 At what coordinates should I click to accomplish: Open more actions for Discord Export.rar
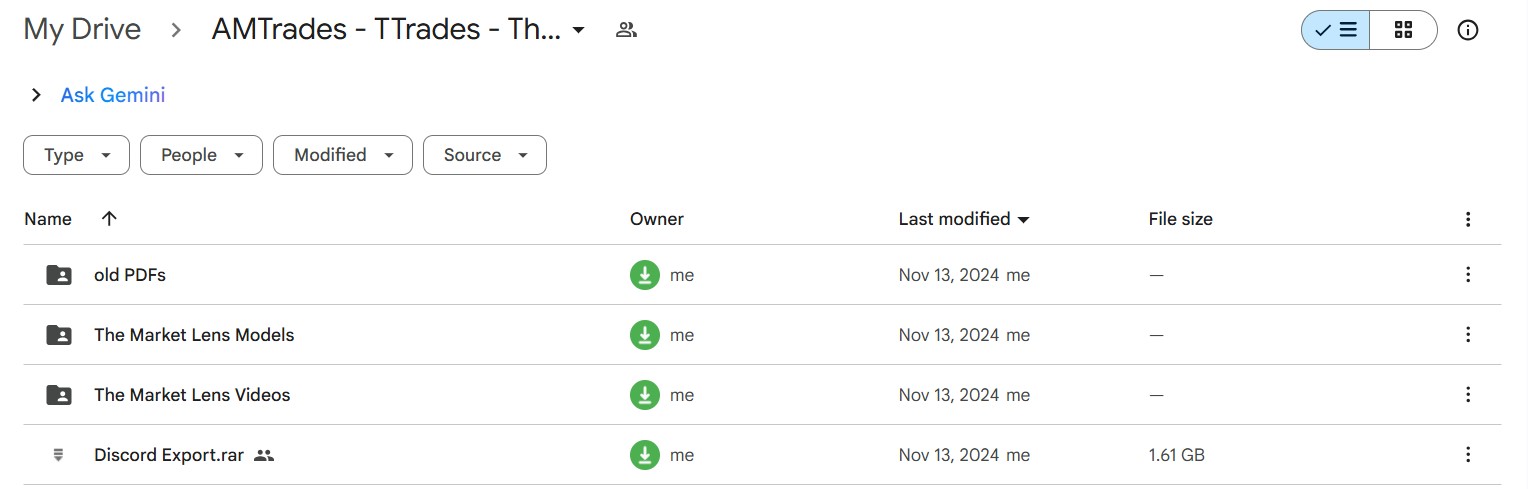coord(1468,455)
